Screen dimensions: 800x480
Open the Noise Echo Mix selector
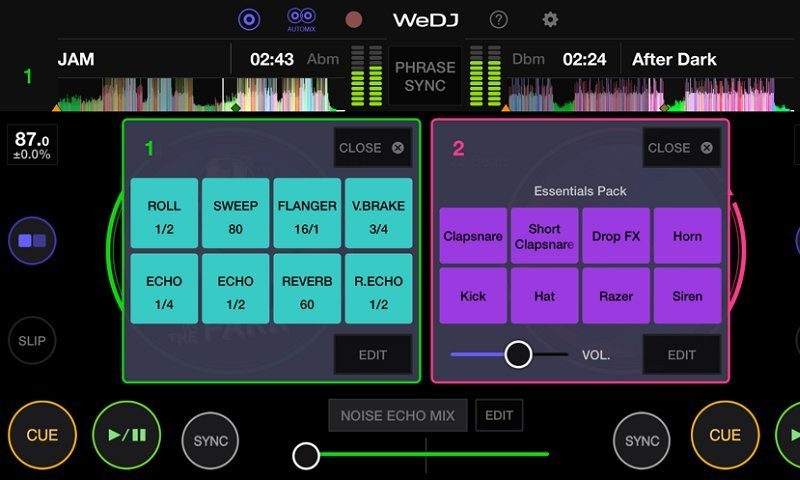[x=397, y=416]
